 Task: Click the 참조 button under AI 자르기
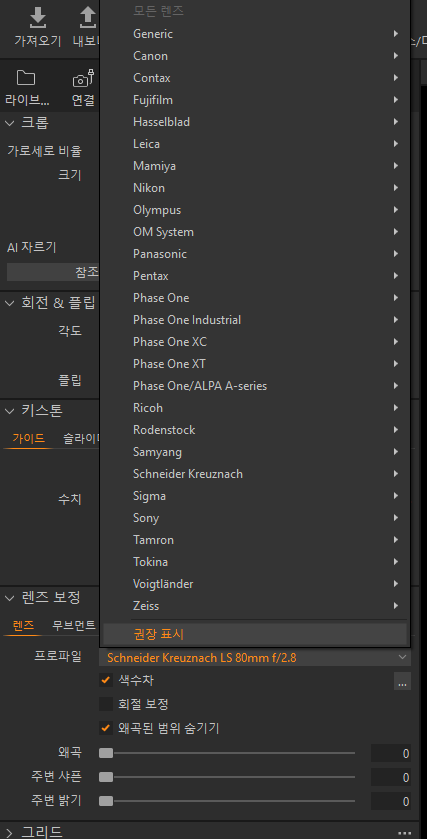point(54,272)
